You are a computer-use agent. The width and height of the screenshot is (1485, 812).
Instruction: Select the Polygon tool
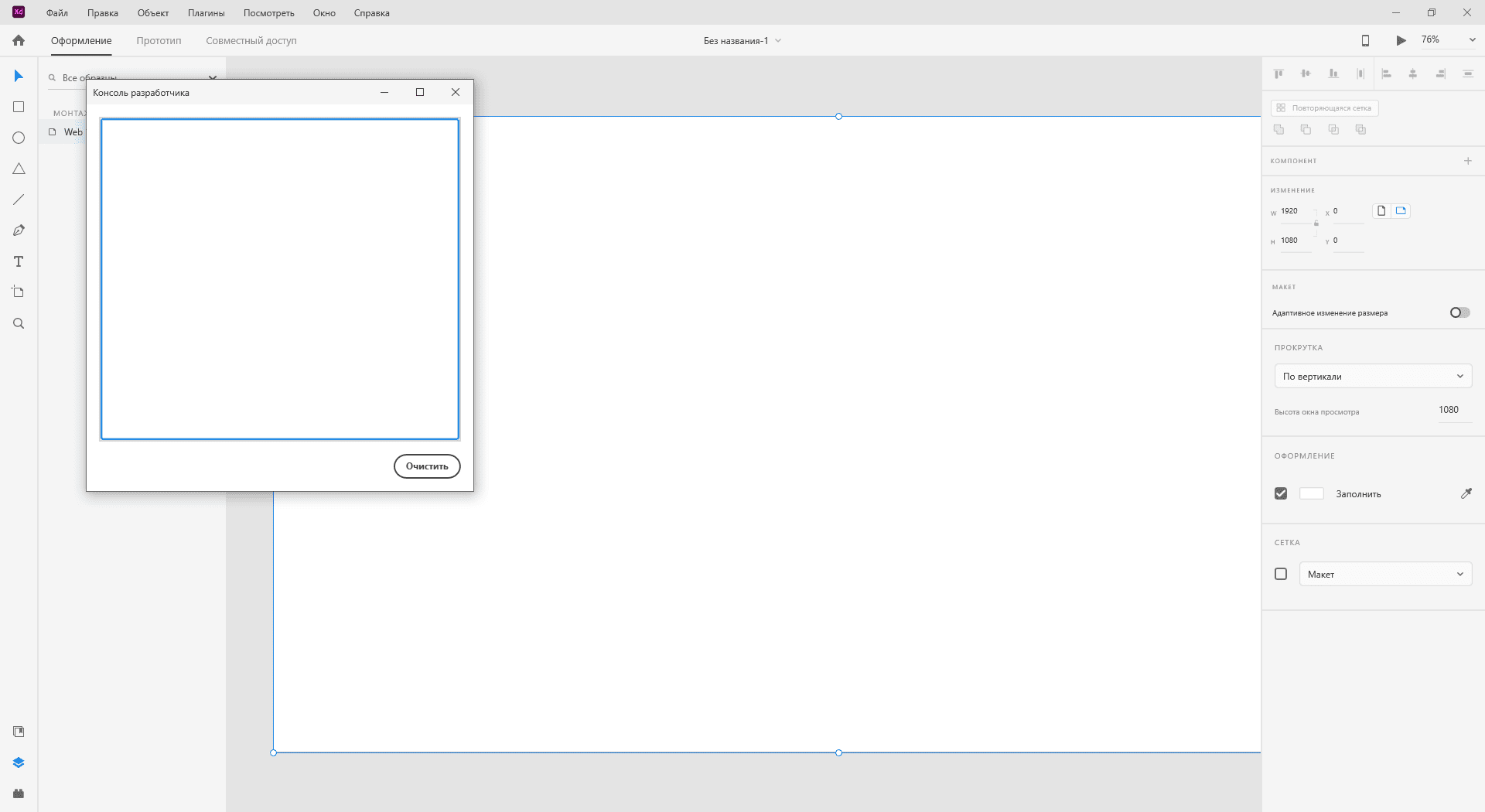[19, 169]
